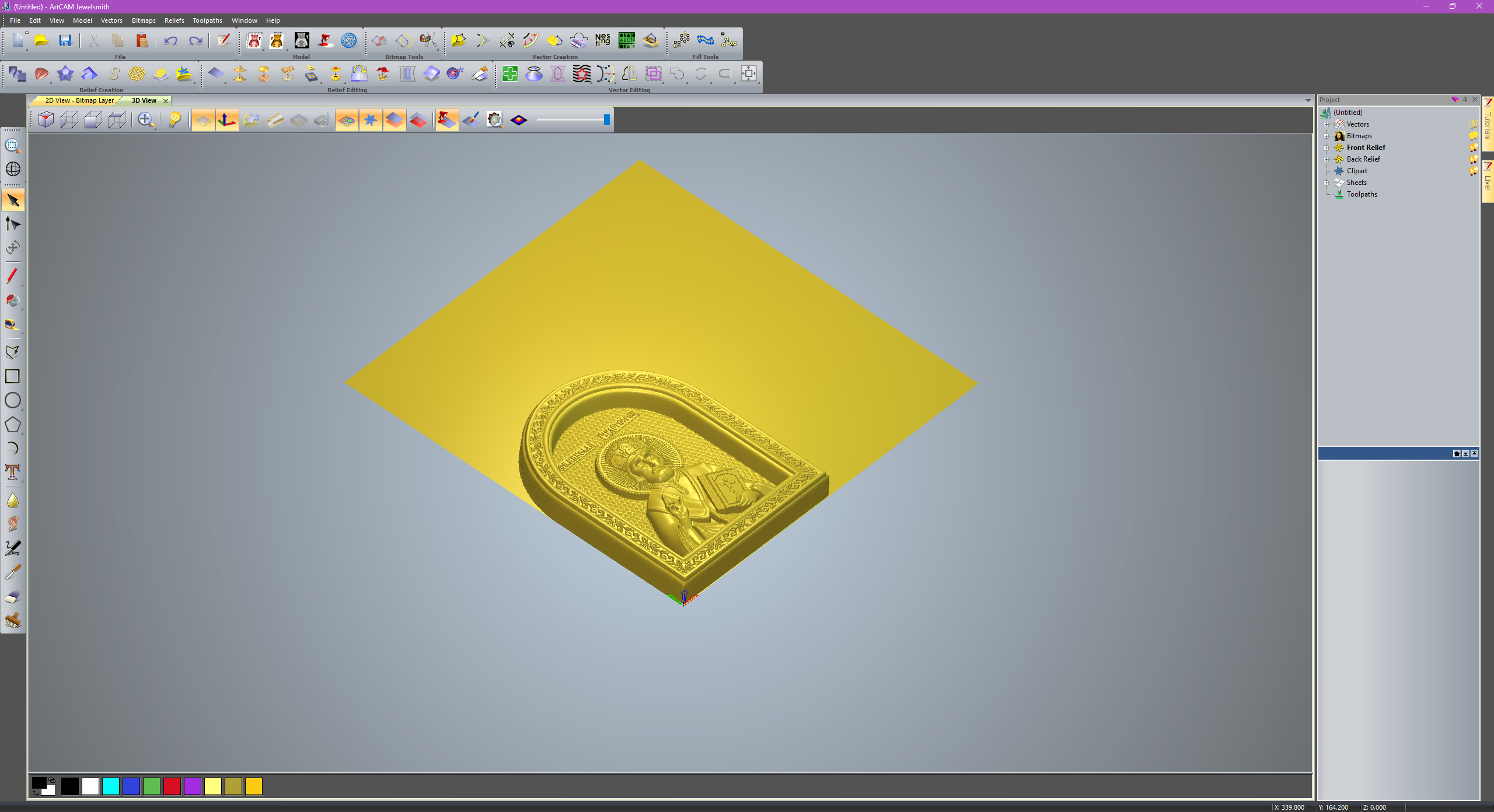The height and width of the screenshot is (812, 1494).
Task: Expand the Back Relief tree node
Action: 1326,159
